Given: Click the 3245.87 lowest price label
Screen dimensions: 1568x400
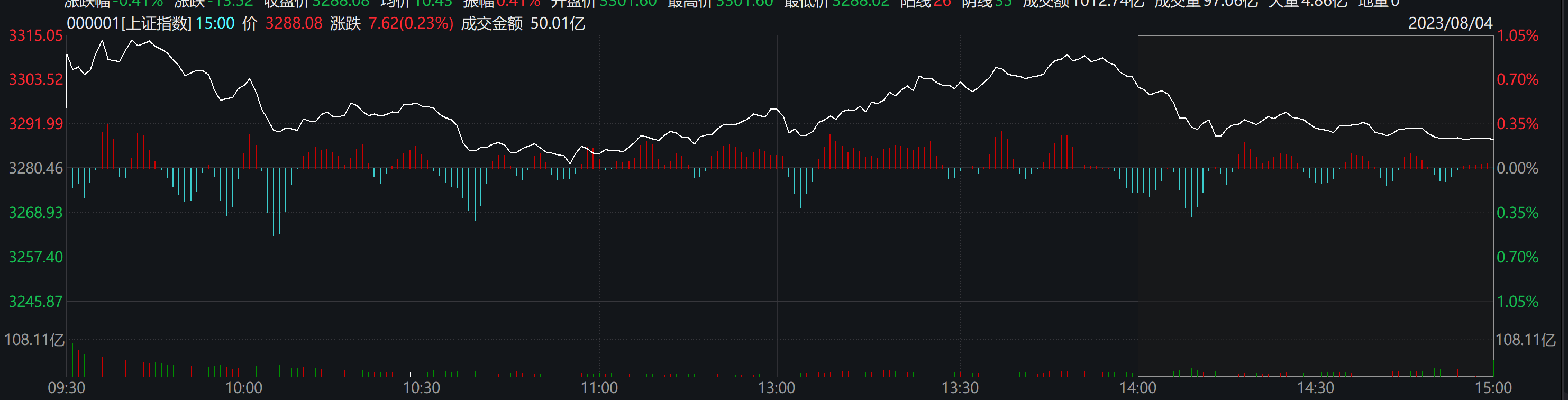Looking at the screenshot, I should [35, 302].
